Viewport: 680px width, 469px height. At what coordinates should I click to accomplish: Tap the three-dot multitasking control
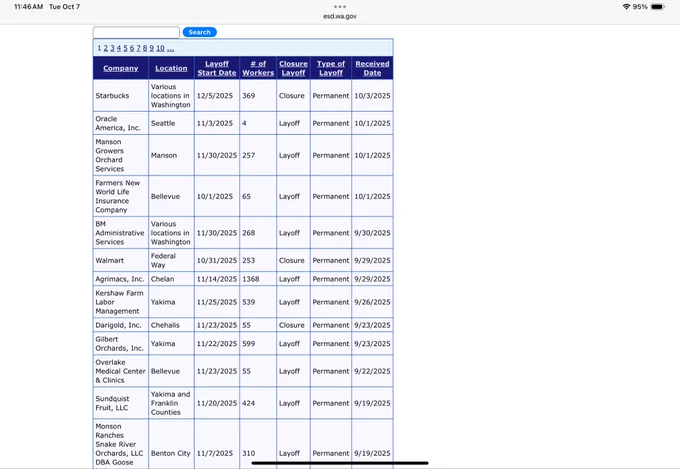[340, 7]
